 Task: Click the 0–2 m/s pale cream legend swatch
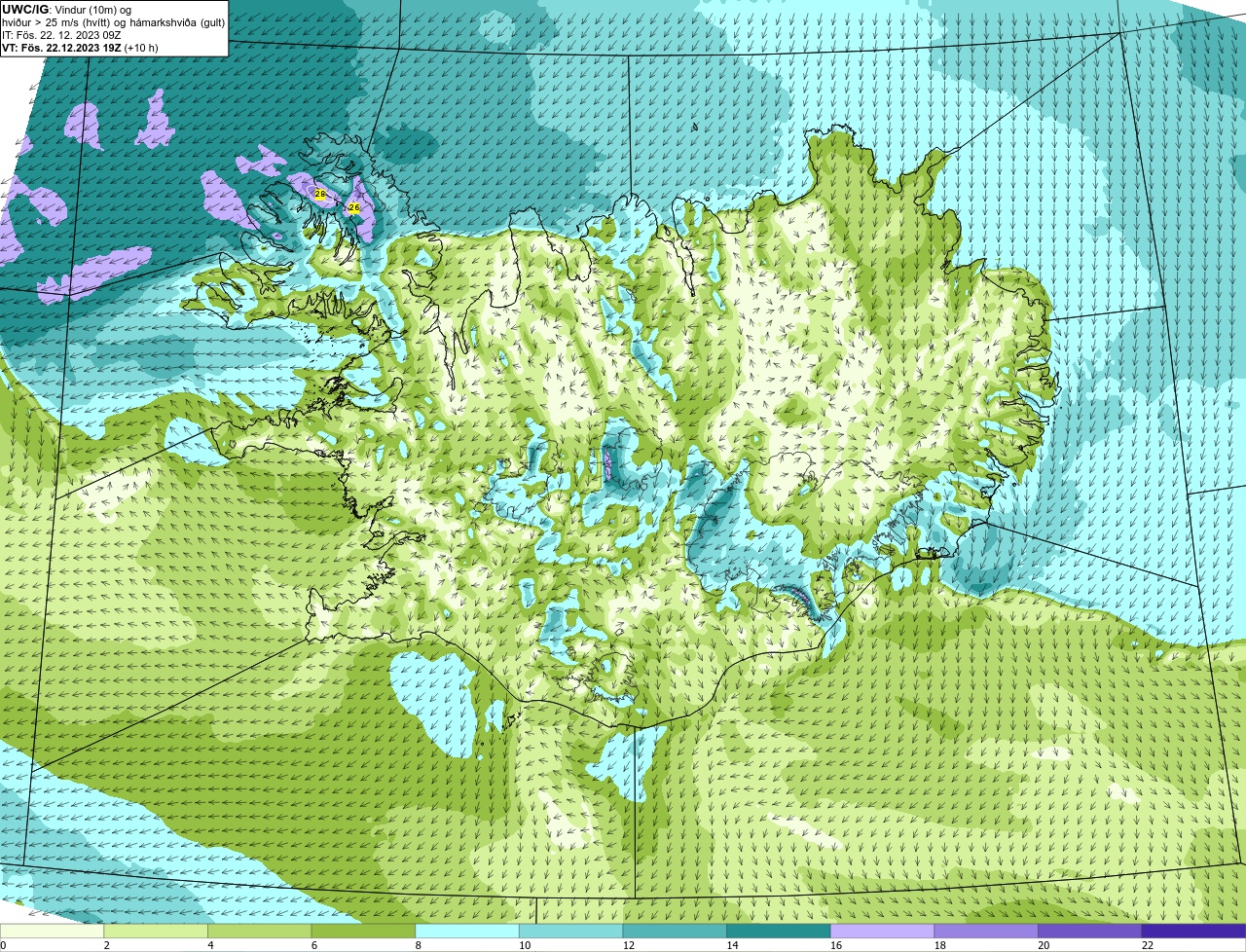[52, 932]
